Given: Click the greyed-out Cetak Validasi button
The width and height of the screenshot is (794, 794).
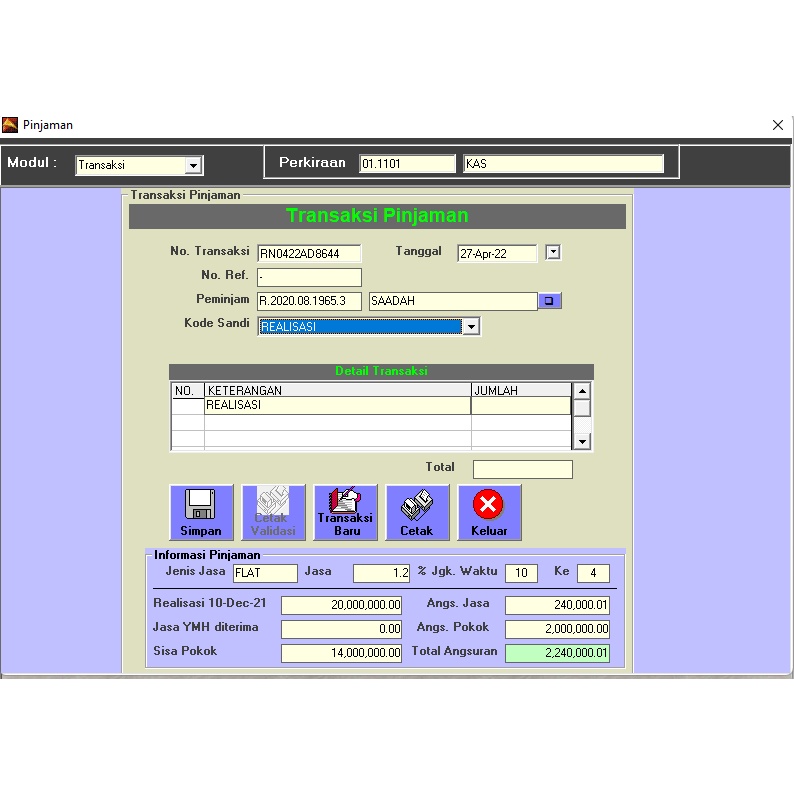Looking at the screenshot, I should coord(273,512).
